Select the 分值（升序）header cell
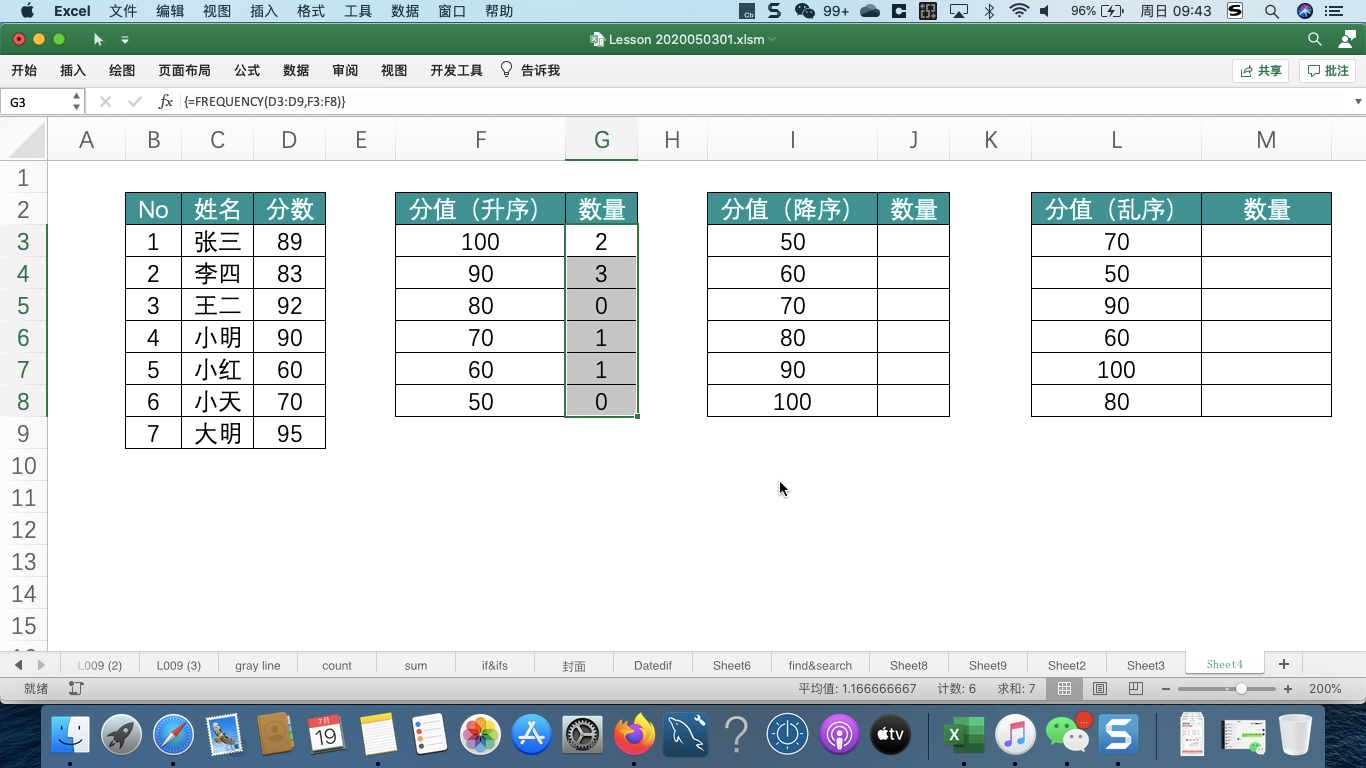This screenshot has width=1366, height=768. coord(481,209)
